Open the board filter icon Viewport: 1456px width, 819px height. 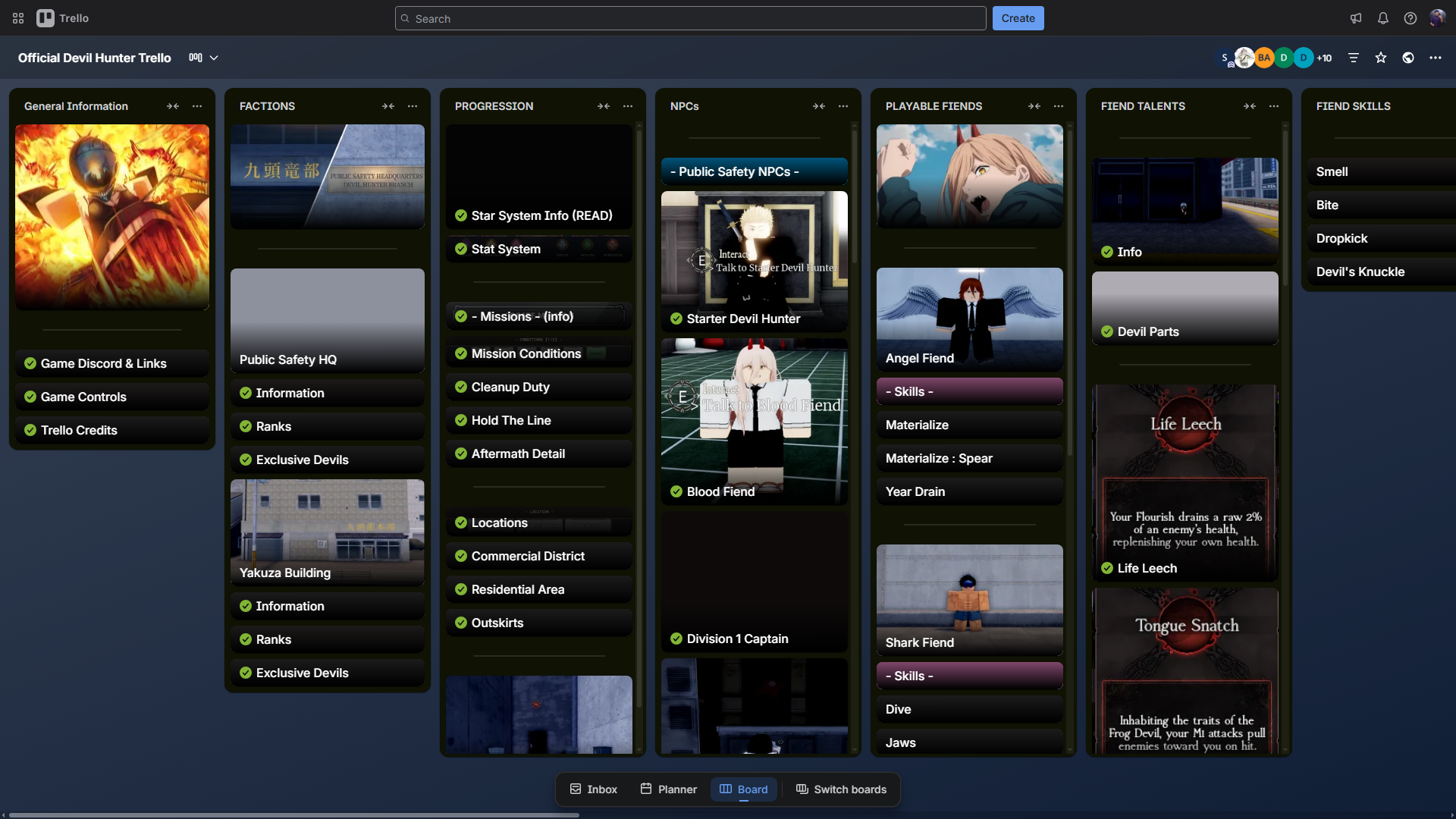tap(1354, 58)
